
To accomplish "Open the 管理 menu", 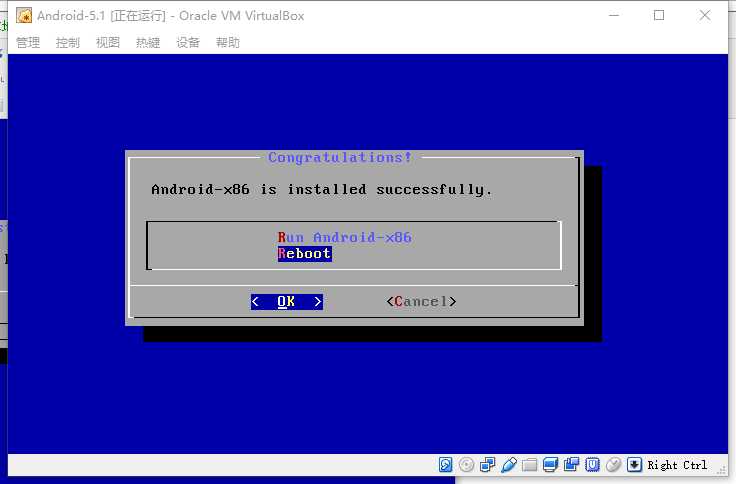I will click(x=28, y=43).
